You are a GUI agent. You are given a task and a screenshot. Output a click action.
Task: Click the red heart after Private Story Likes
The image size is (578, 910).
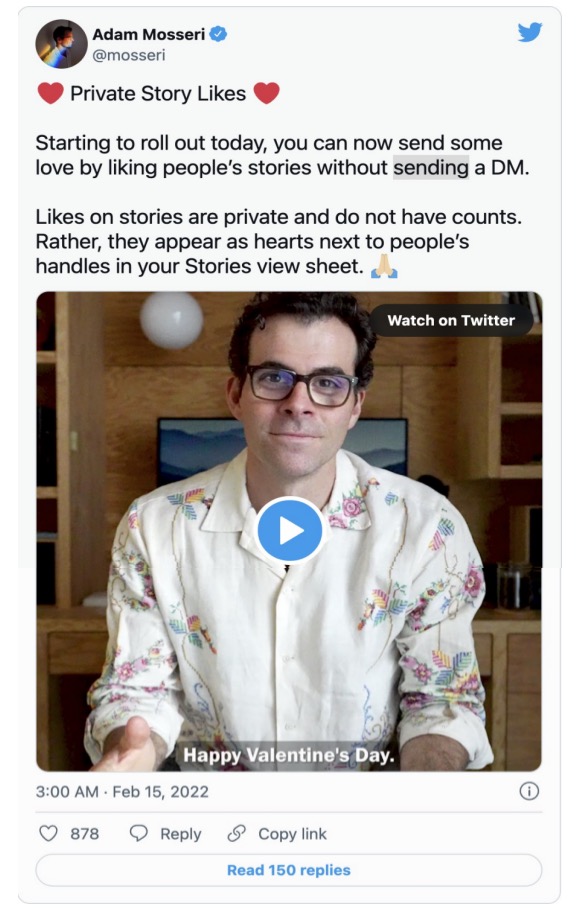(266, 93)
